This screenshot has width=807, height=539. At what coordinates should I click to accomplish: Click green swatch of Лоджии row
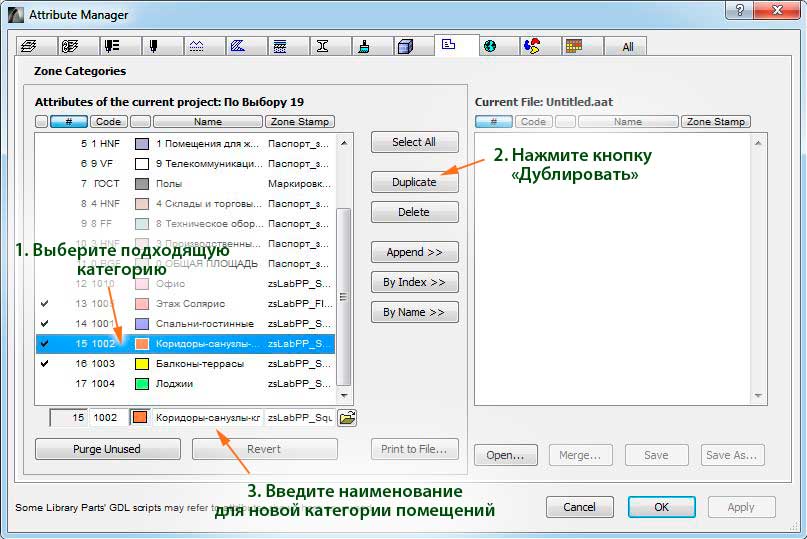point(142,384)
